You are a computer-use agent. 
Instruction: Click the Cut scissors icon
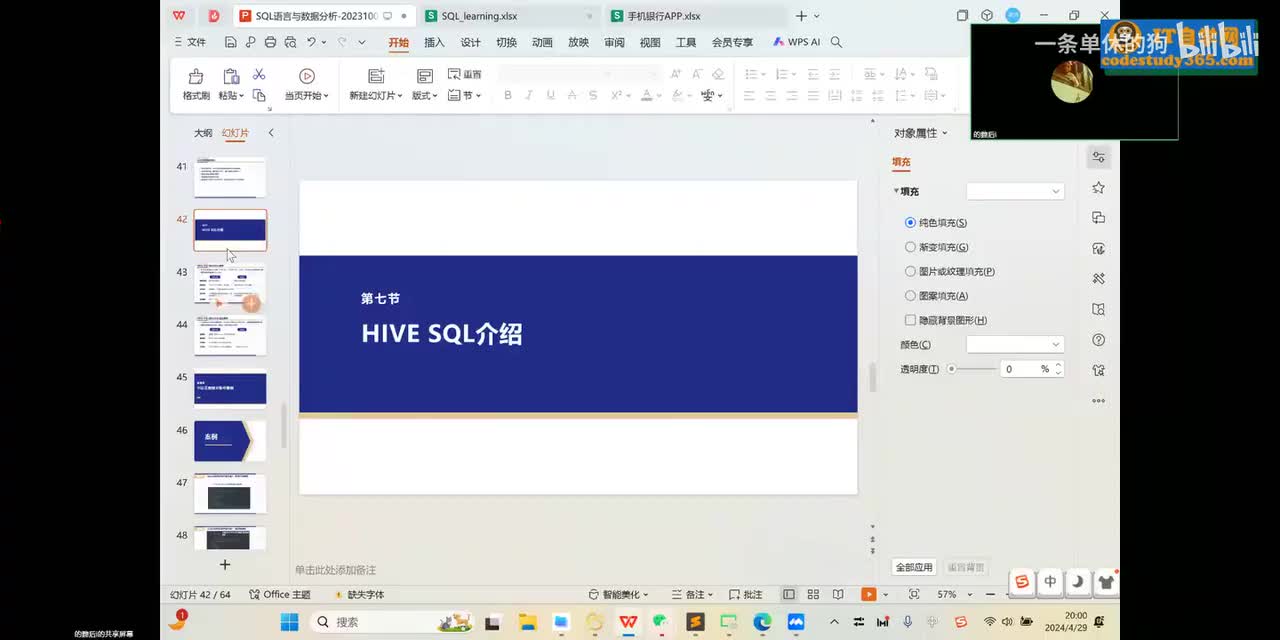[259, 74]
